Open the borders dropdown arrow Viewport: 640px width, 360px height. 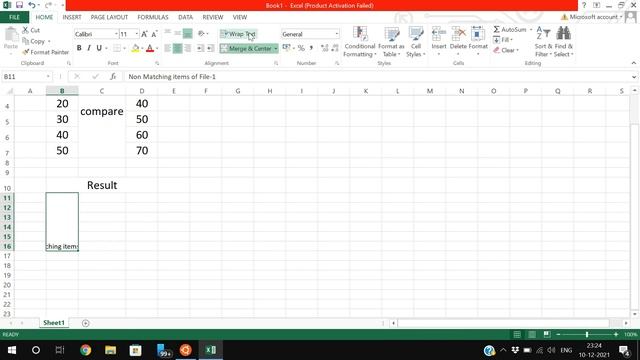124,48
